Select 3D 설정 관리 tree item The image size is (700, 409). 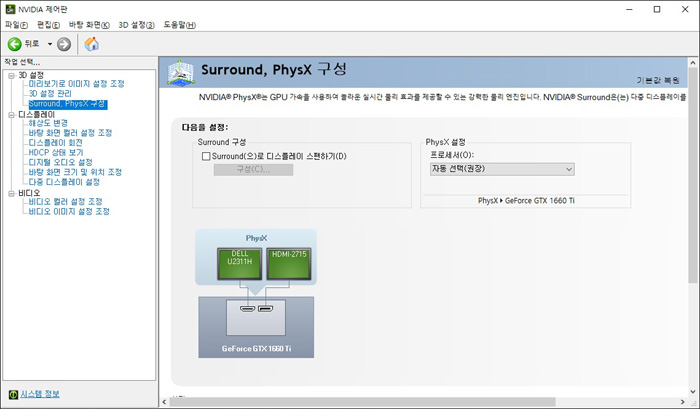tap(50, 94)
